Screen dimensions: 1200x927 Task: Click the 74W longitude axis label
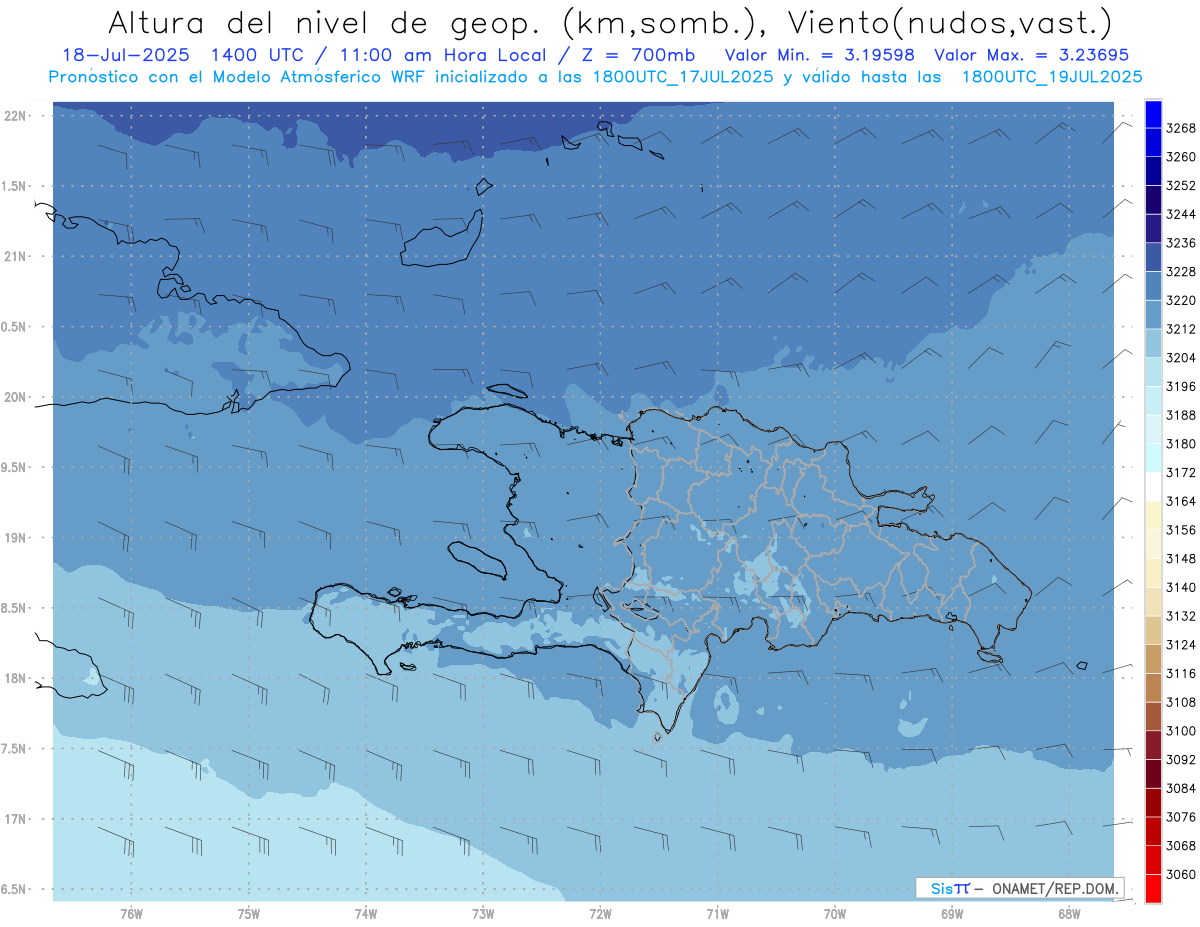point(365,913)
